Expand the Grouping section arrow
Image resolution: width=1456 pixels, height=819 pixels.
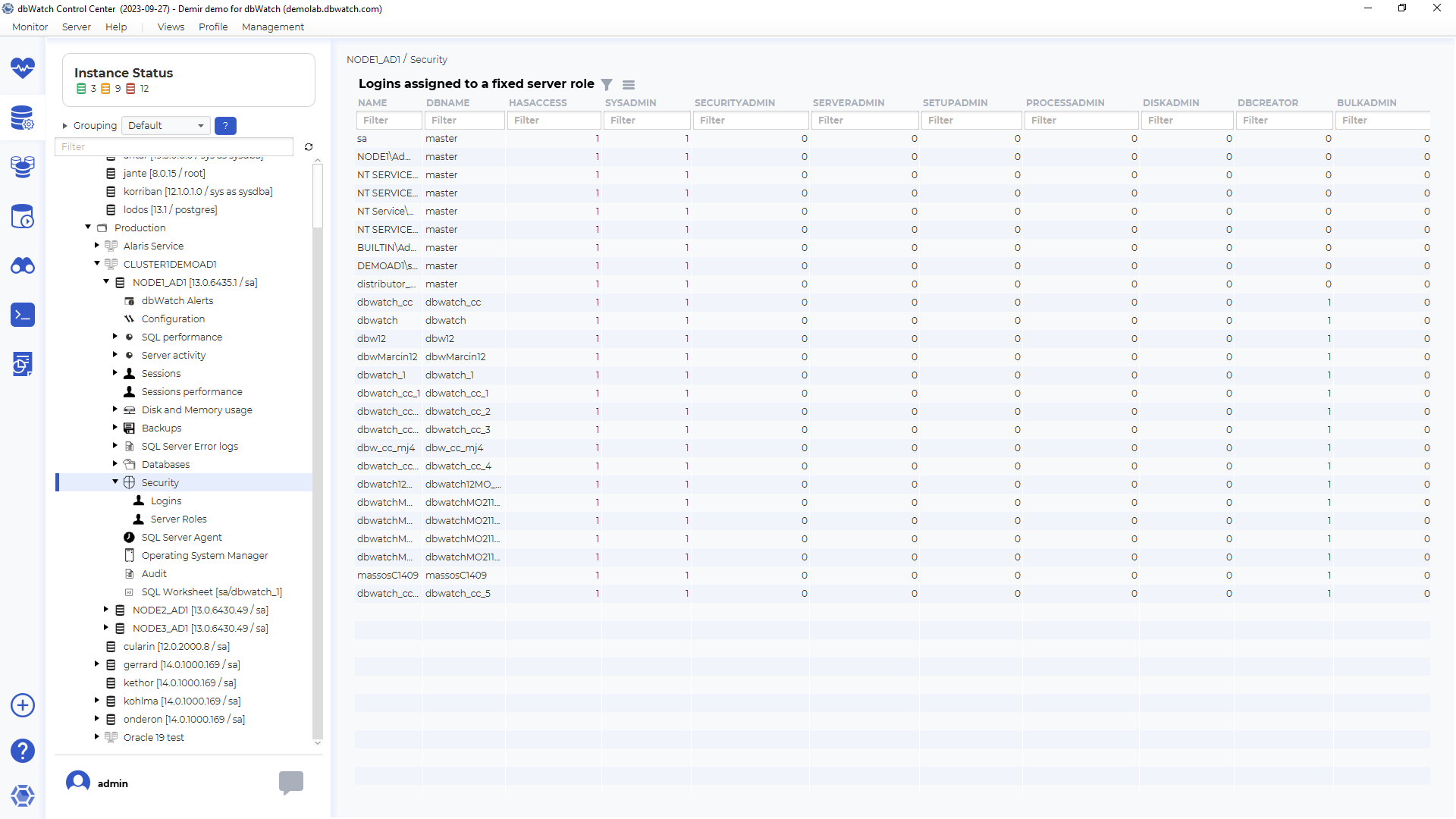65,126
